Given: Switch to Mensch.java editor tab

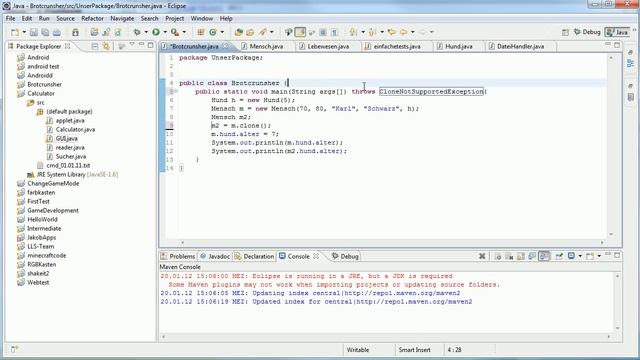Looking at the screenshot, I should point(265,47).
